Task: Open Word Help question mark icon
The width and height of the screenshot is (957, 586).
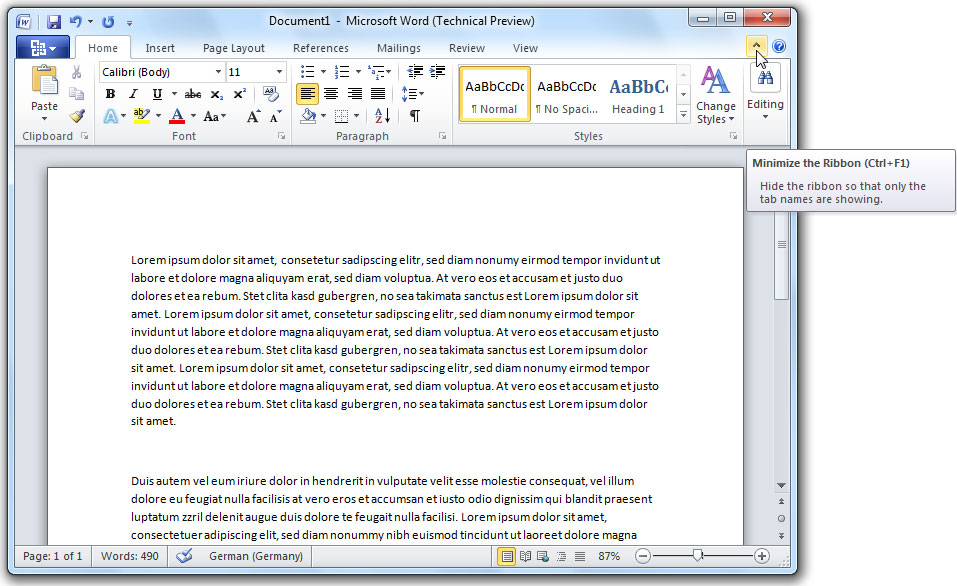Action: pyautogui.click(x=779, y=47)
